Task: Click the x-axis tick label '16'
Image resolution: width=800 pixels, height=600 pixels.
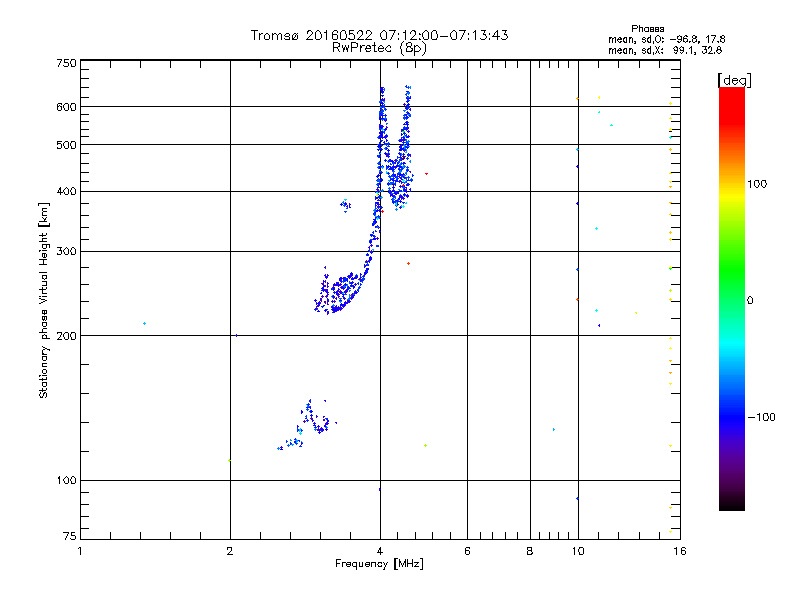Action: (680, 551)
